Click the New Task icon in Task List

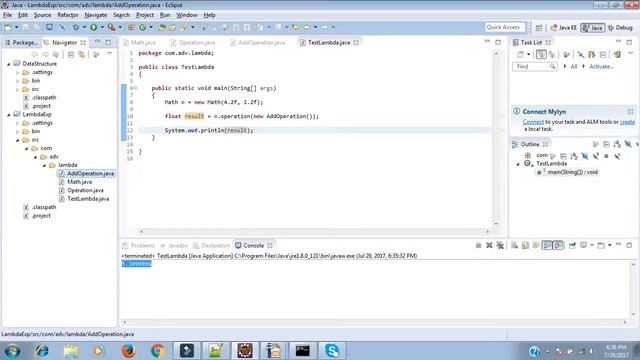coord(520,54)
